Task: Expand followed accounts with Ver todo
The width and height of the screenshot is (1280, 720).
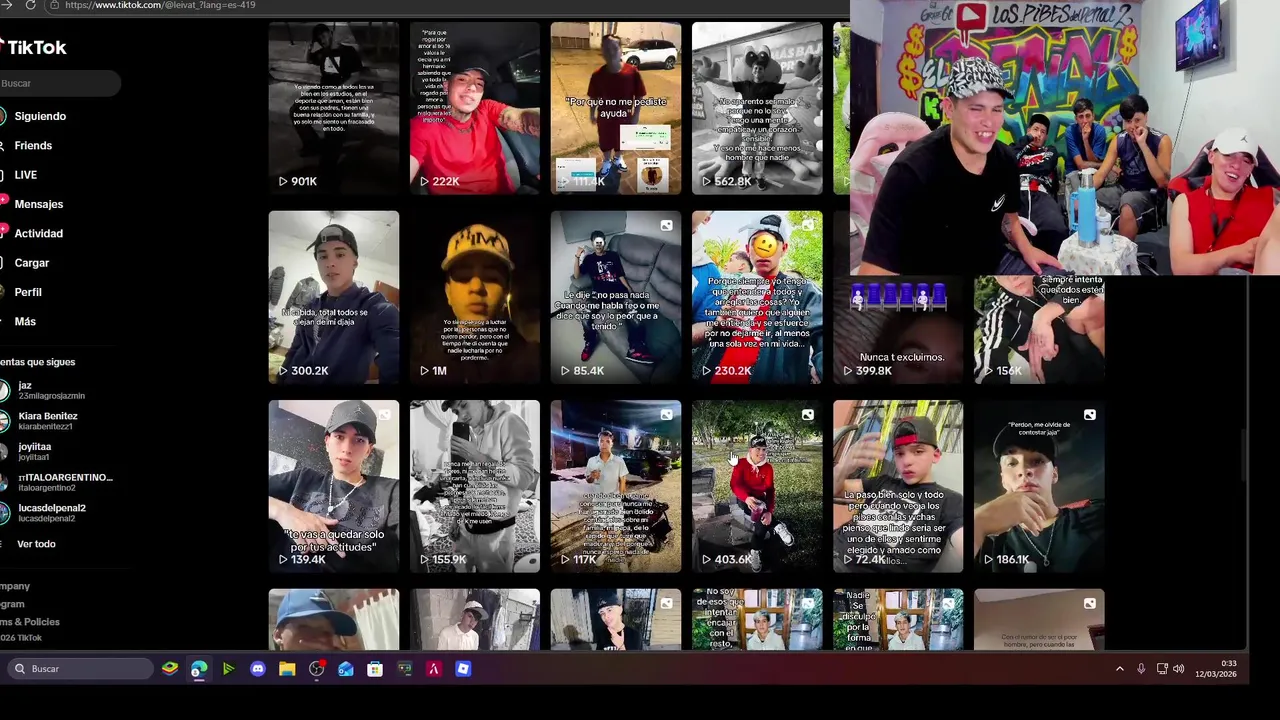Action: click(36, 544)
